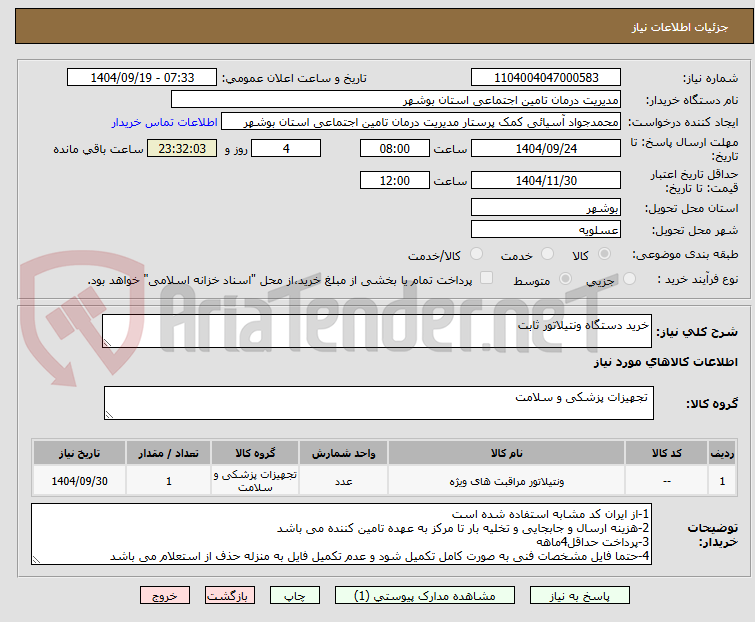Click the resize grip of توضیحات خریدار box
The height and width of the screenshot is (622, 755).
coord(36,559)
